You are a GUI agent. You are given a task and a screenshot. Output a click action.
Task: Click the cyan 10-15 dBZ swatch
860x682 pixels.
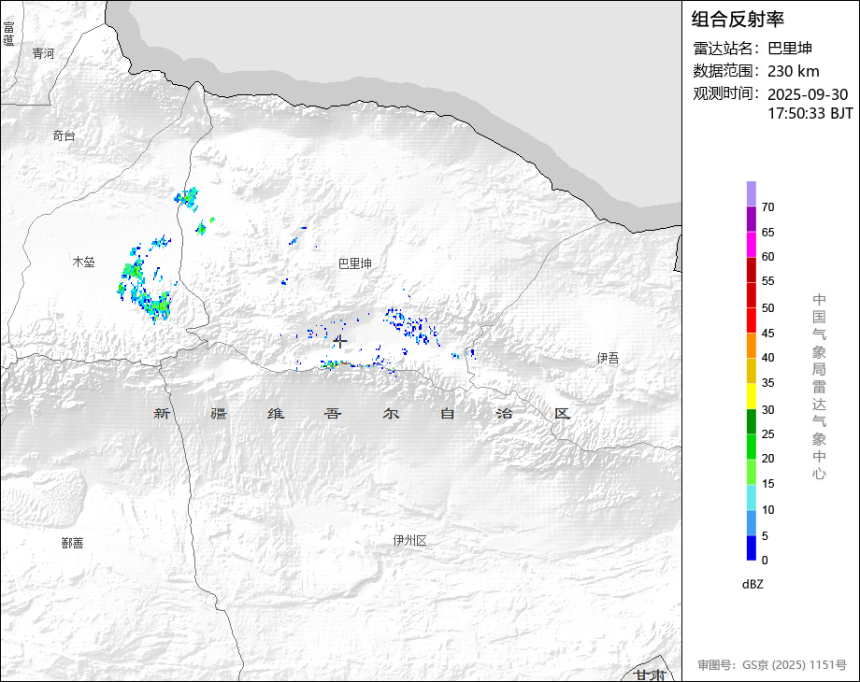pos(751,497)
